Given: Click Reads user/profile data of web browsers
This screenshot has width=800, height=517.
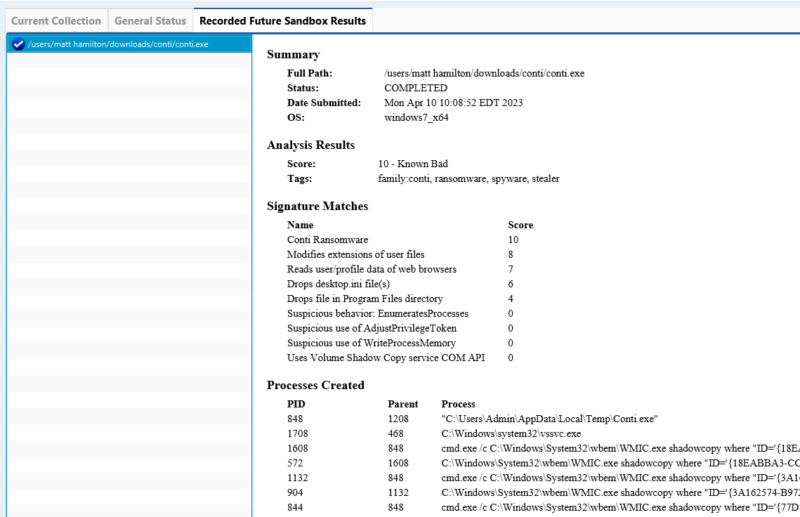Looking at the screenshot, I should [x=371, y=269].
